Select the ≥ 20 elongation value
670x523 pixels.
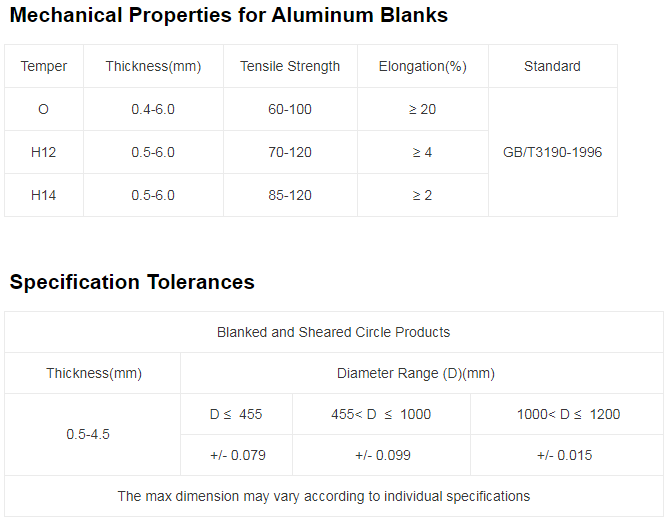click(x=423, y=109)
